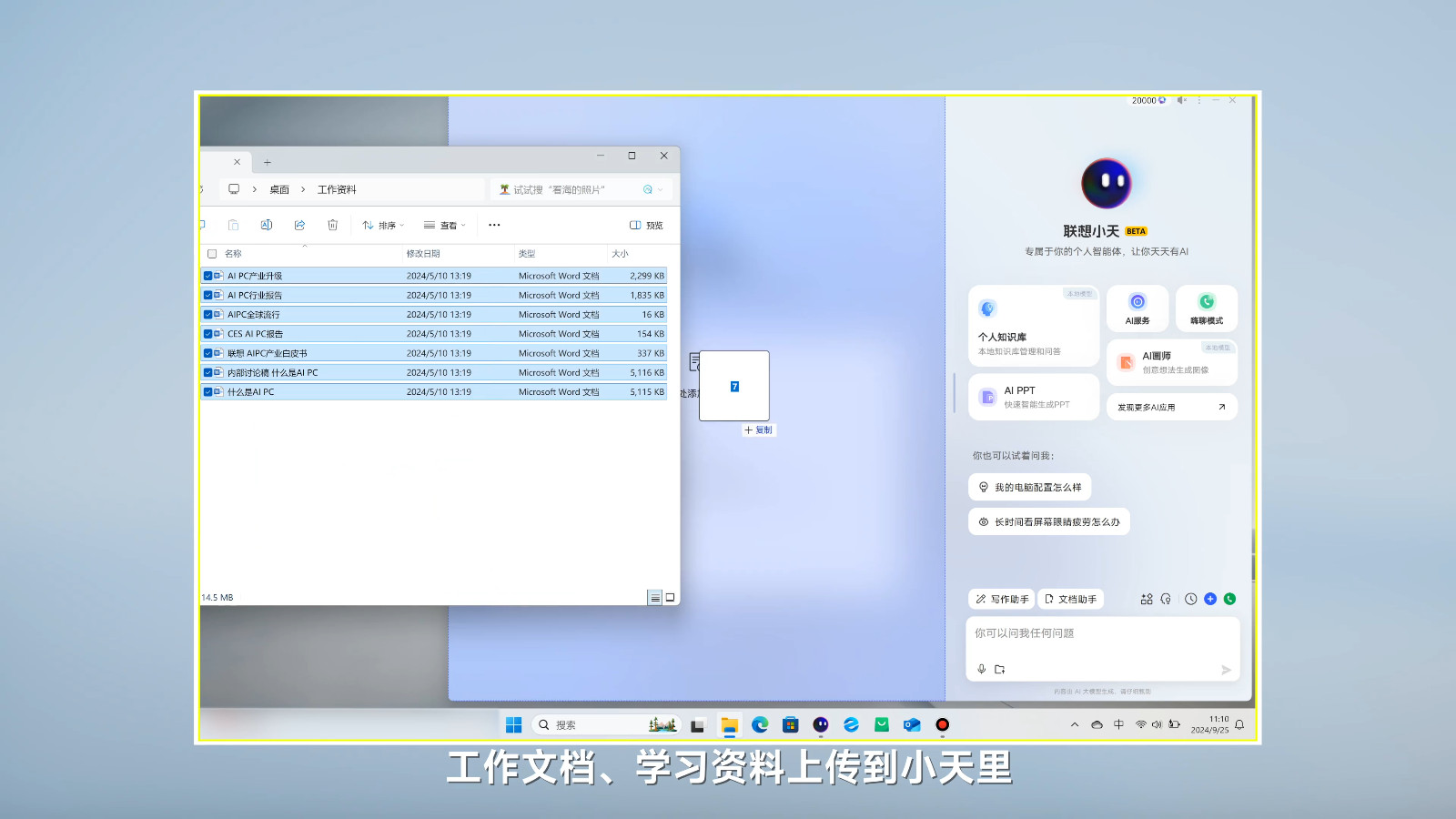Click the blue plus new chat icon
Screen dimensions: 1456x819
(x=1210, y=599)
